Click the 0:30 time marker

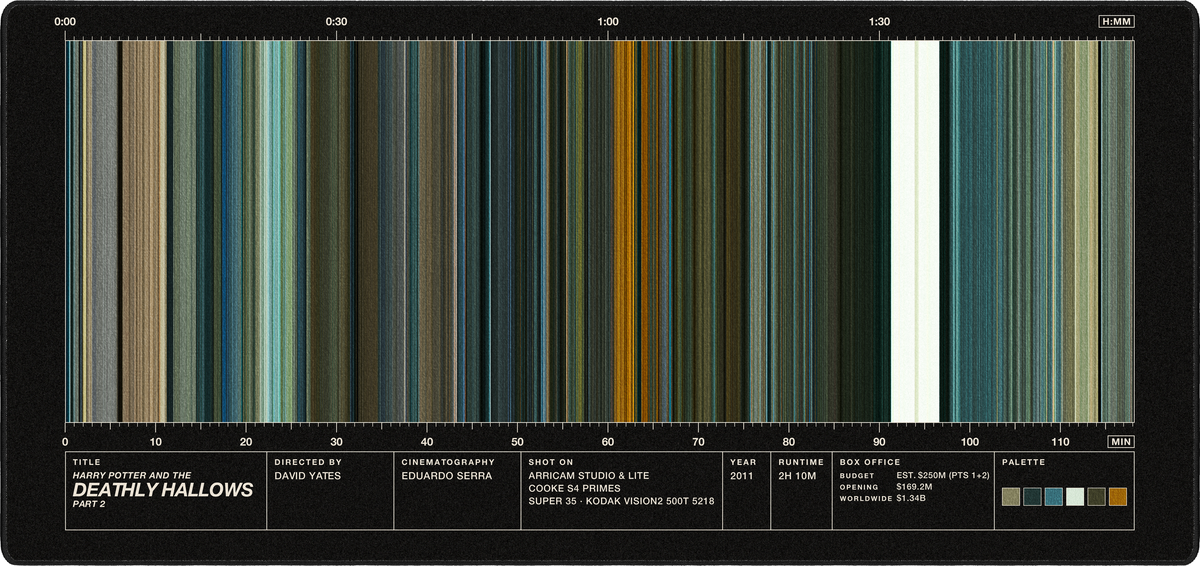tap(337, 21)
